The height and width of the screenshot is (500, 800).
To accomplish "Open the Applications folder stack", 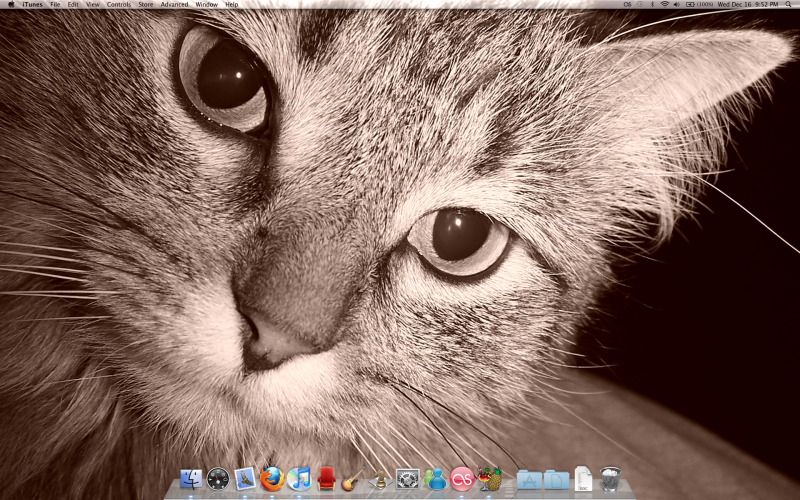I will 529,480.
